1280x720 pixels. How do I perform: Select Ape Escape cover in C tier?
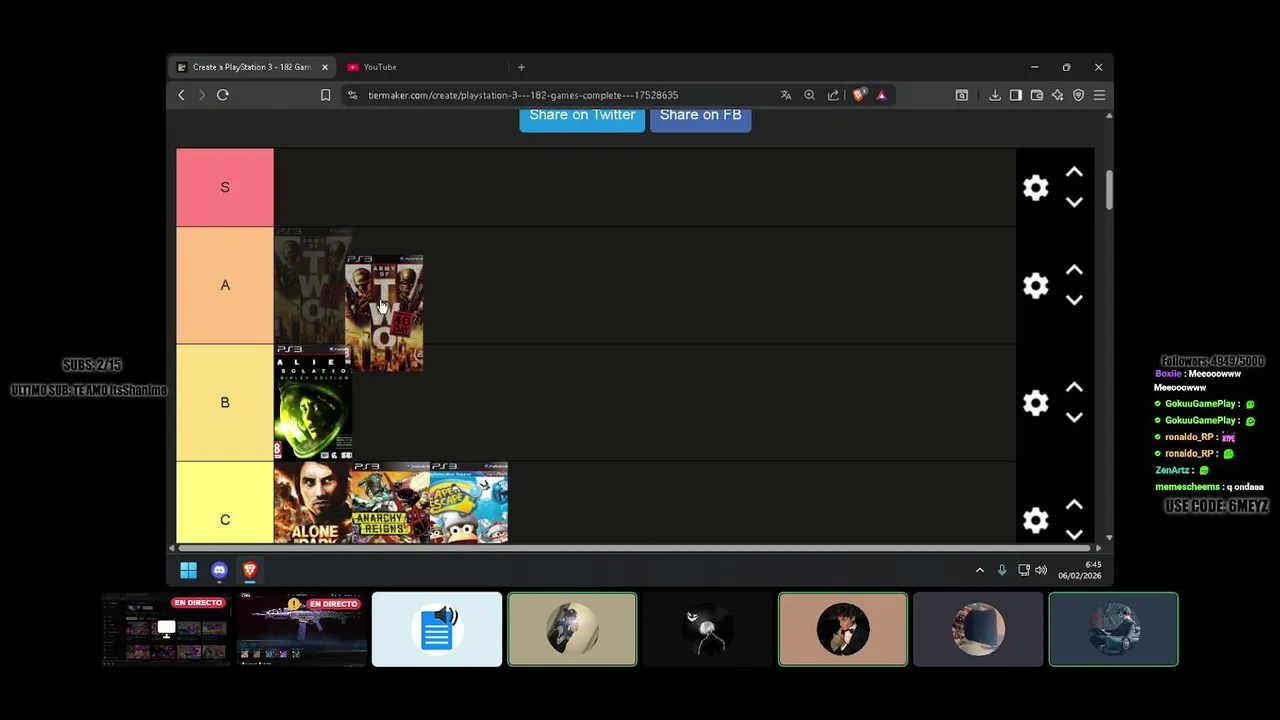point(469,503)
